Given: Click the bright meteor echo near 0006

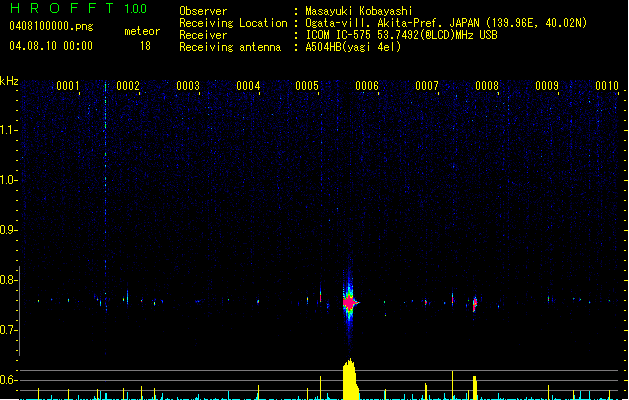Looking at the screenshot, I should 349,301.
